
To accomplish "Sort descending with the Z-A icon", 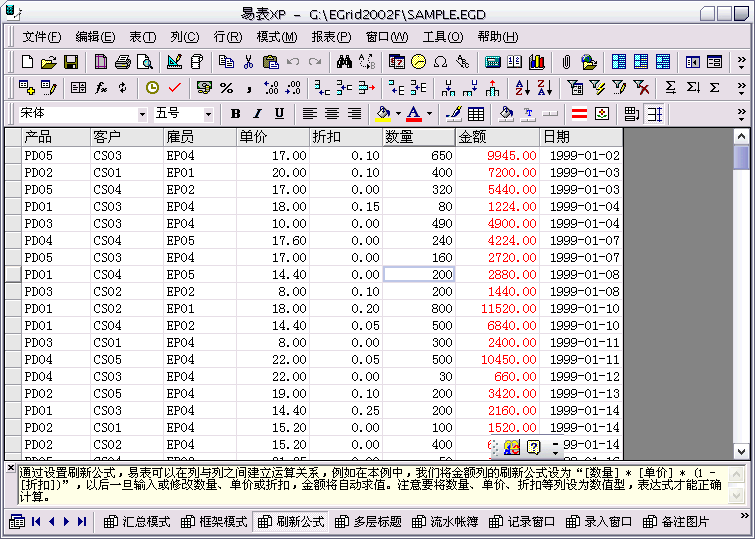I will pos(545,88).
